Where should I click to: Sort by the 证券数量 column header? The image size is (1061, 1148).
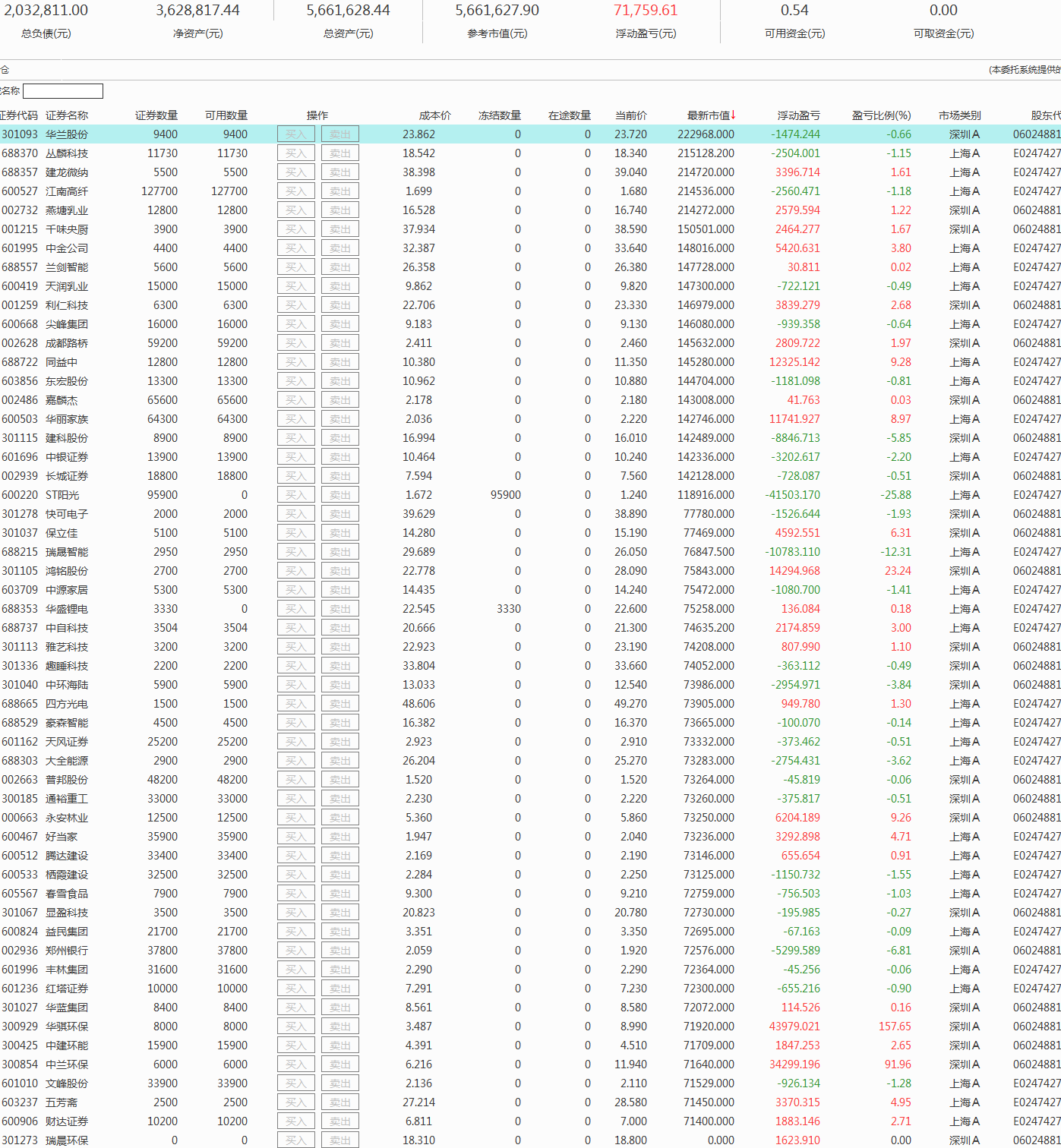click(x=156, y=115)
